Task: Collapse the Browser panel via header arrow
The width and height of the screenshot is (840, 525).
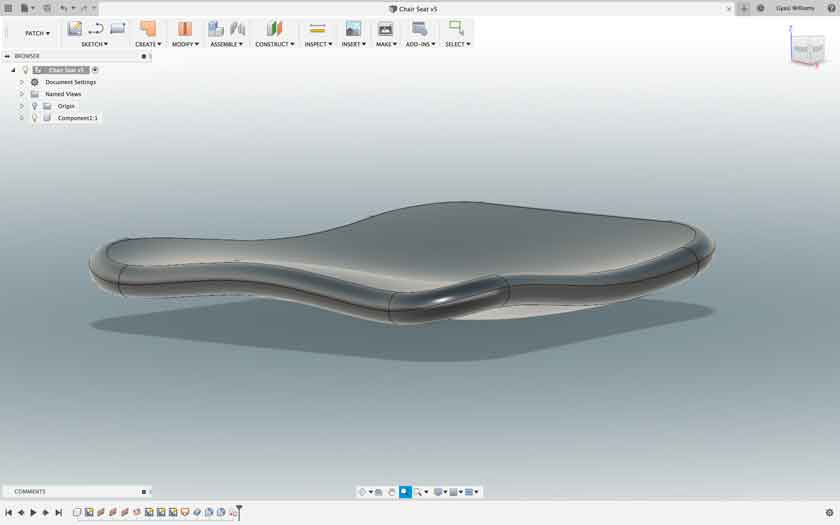Action: tap(7, 56)
